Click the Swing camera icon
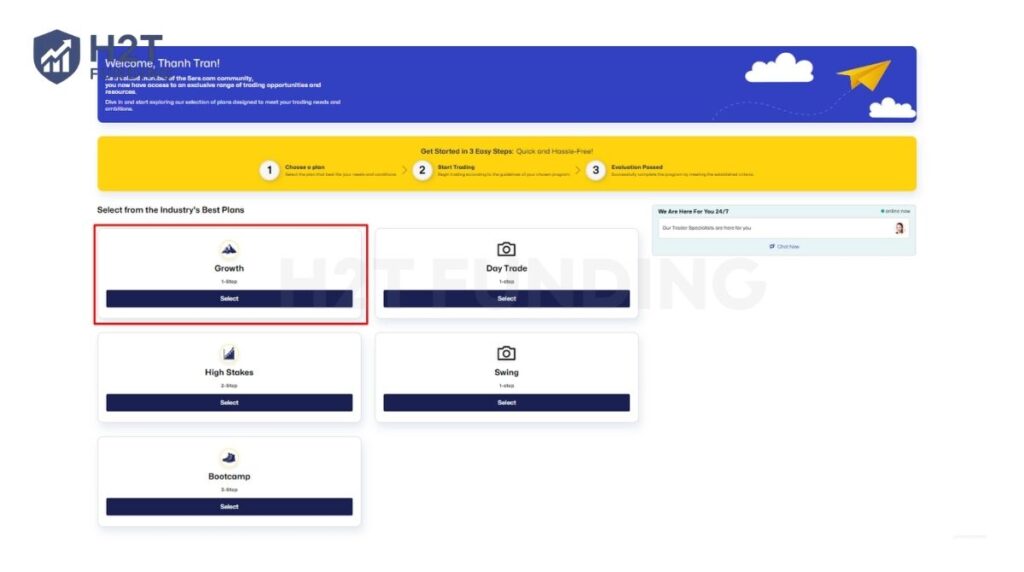 click(506, 353)
